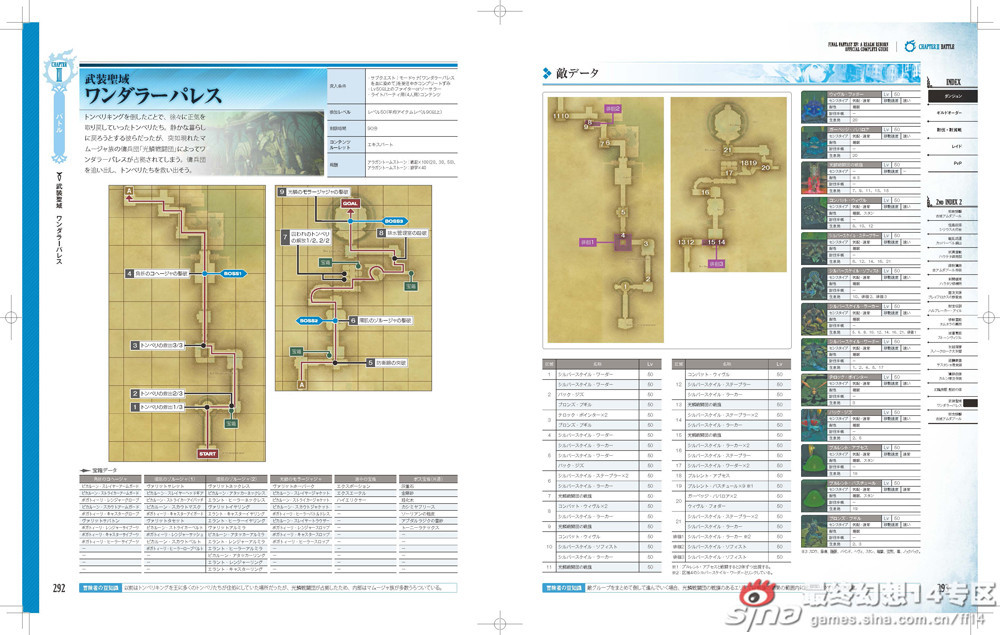Open the プルレント・アプセス enemy thumbnail
The width and height of the screenshot is (1000, 635).
814,461
